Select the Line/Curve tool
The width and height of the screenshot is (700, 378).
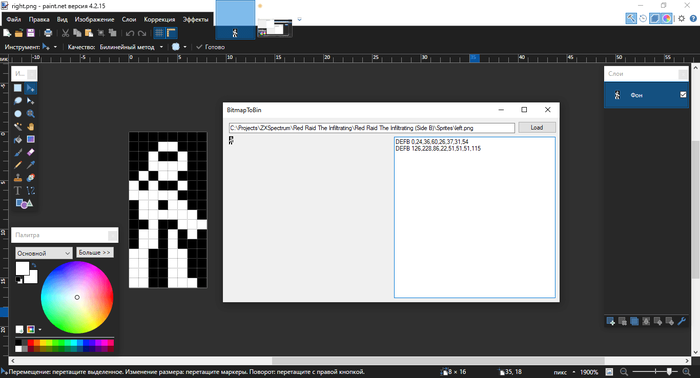pos(31,191)
